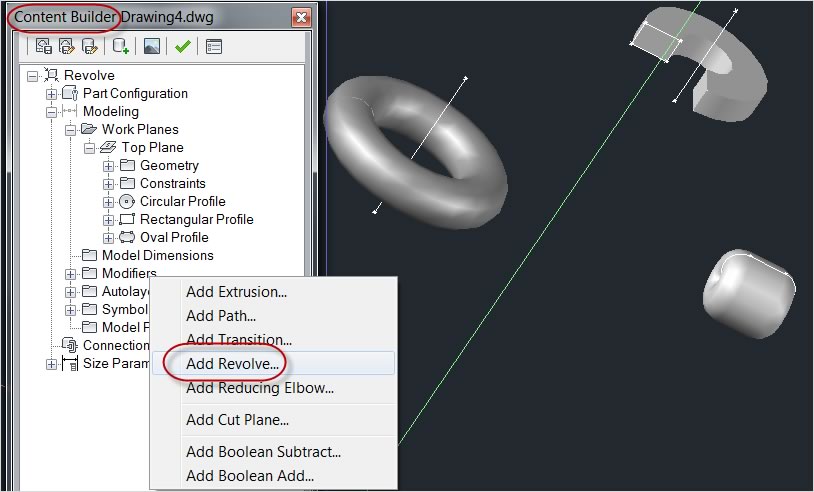Expand the Geometry folder

click(109, 165)
